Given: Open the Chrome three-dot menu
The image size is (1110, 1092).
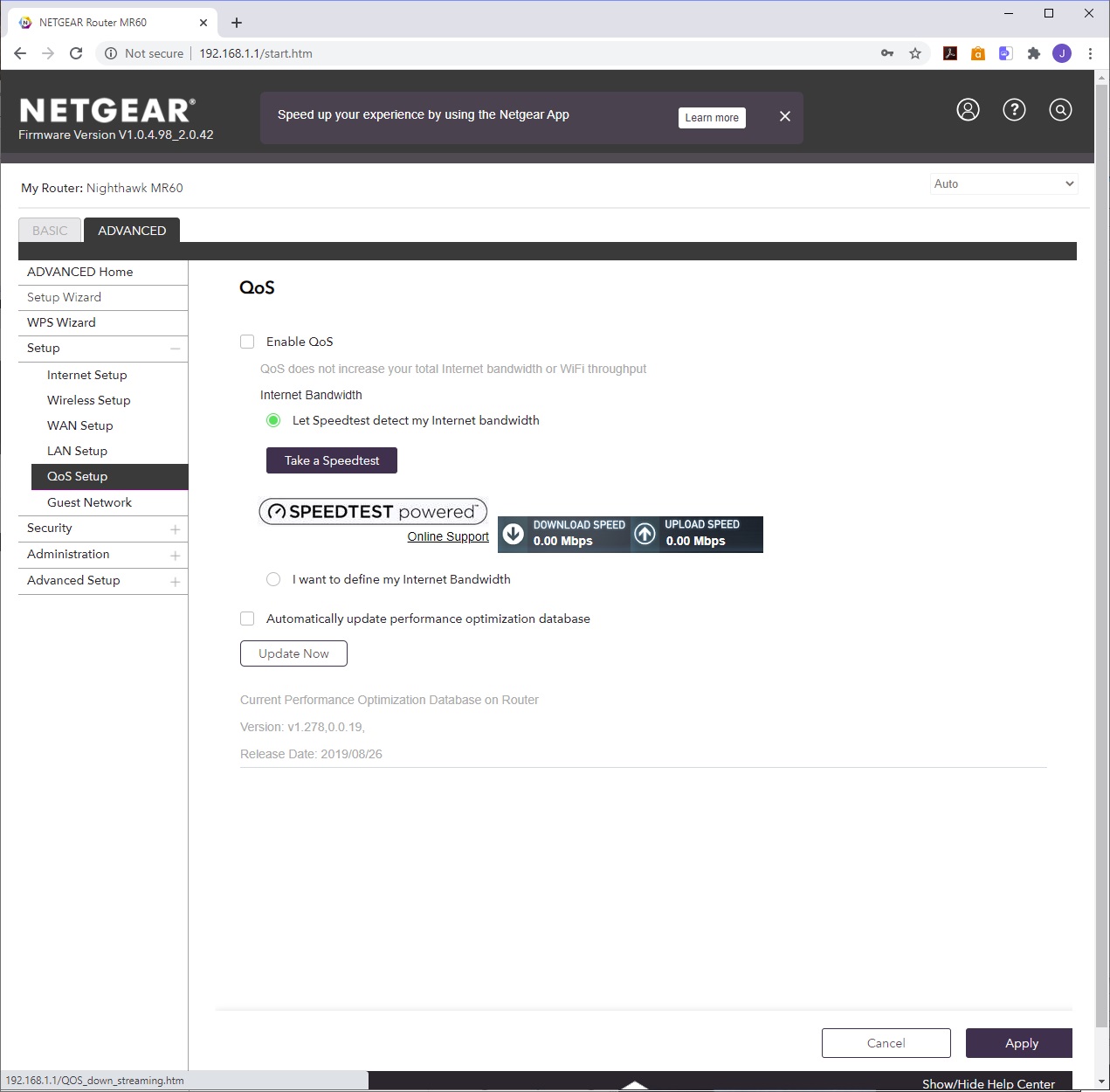Looking at the screenshot, I should tap(1090, 53).
